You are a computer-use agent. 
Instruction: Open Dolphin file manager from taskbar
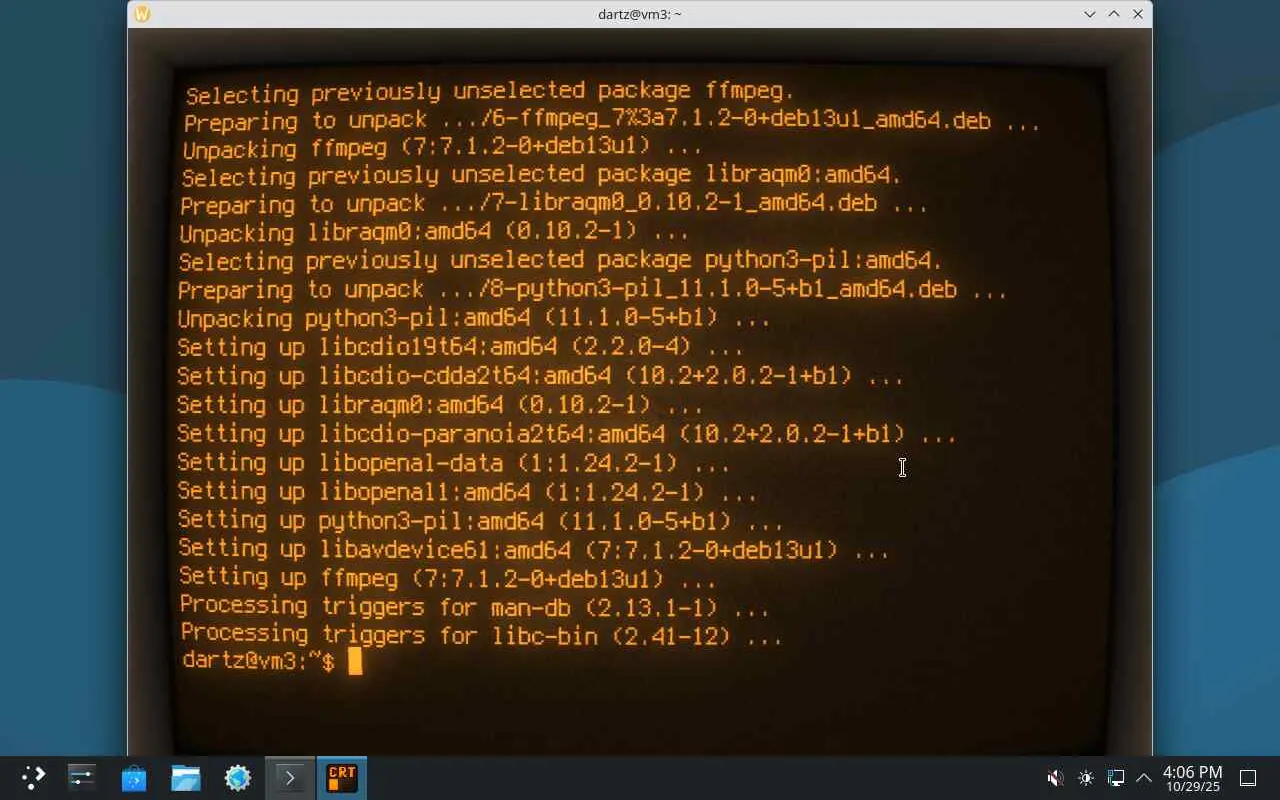pos(186,778)
